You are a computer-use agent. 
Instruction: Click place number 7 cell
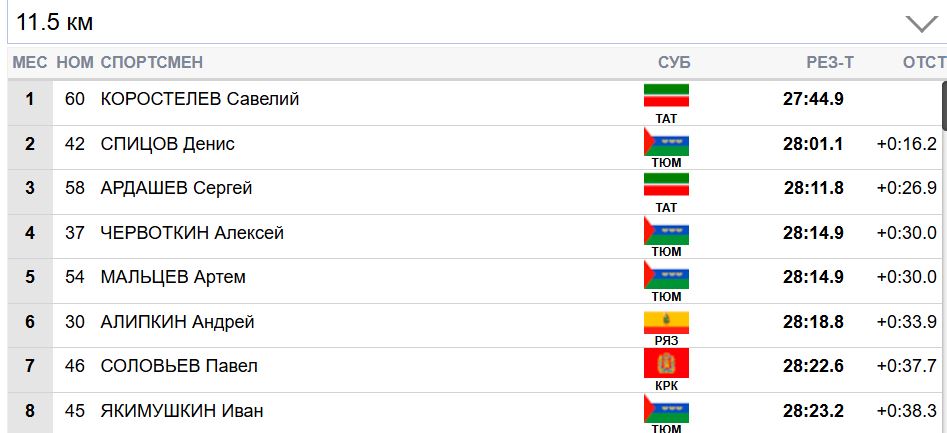click(x=30, y=366)
